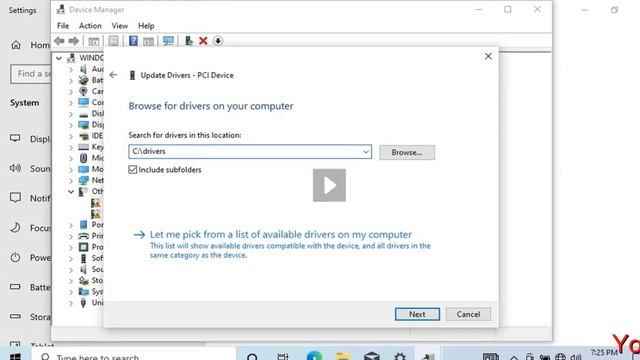Open Battery in Settings sidebar
640x360 pixels.
pos(30,287)
